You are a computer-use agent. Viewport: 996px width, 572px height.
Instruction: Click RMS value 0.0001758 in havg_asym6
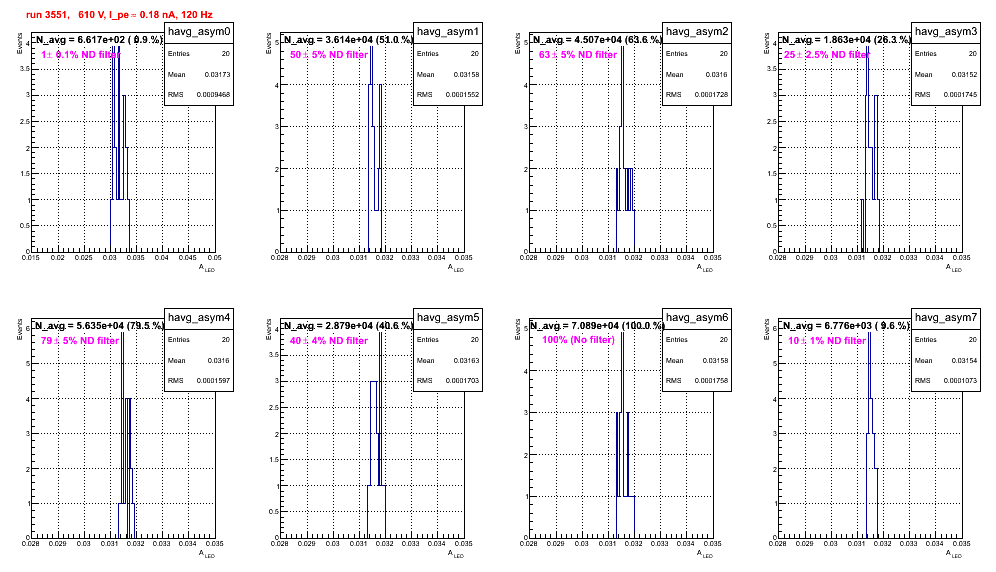[711, 381]
